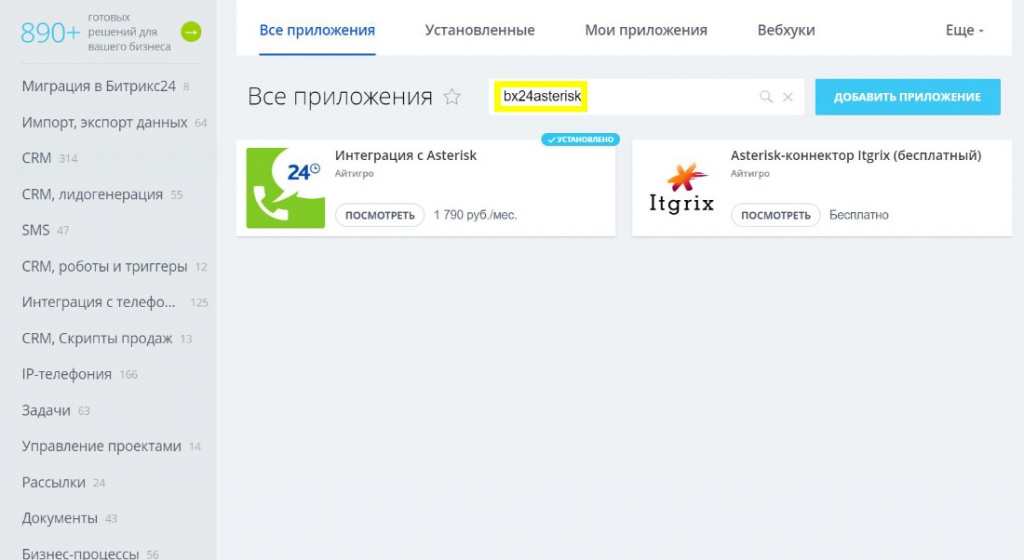The height and width of the screenshot is (560, 1024).
Task: Open the green Asterisk integration app logo
Action: 285,188
